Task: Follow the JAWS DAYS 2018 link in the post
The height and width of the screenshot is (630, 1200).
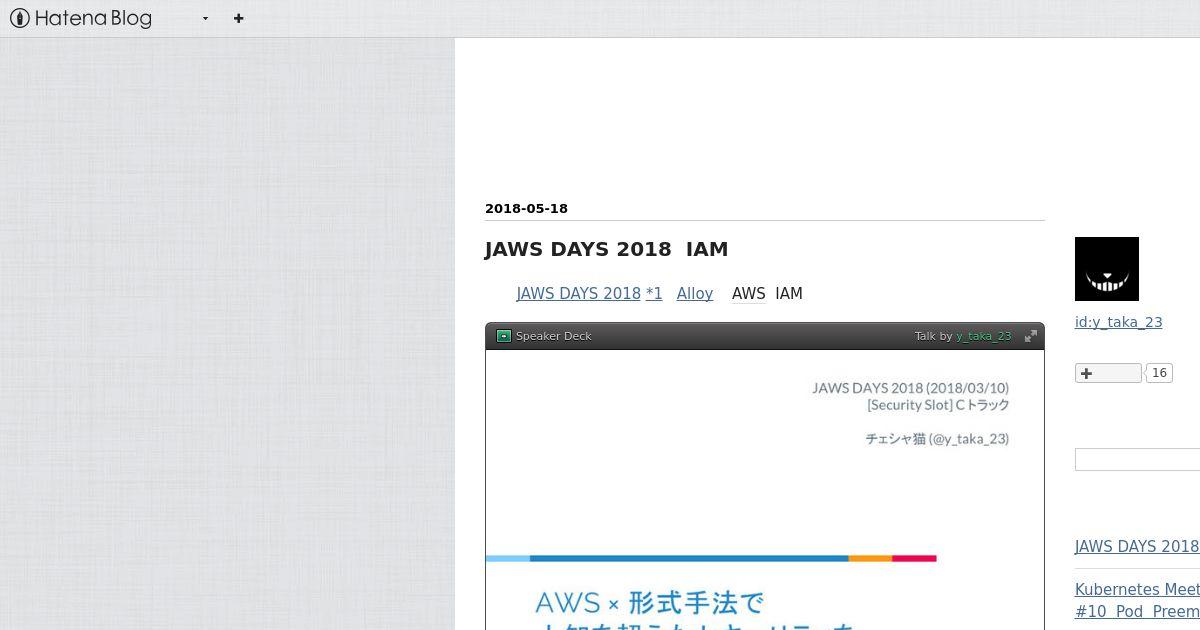Action: (578, 294)
